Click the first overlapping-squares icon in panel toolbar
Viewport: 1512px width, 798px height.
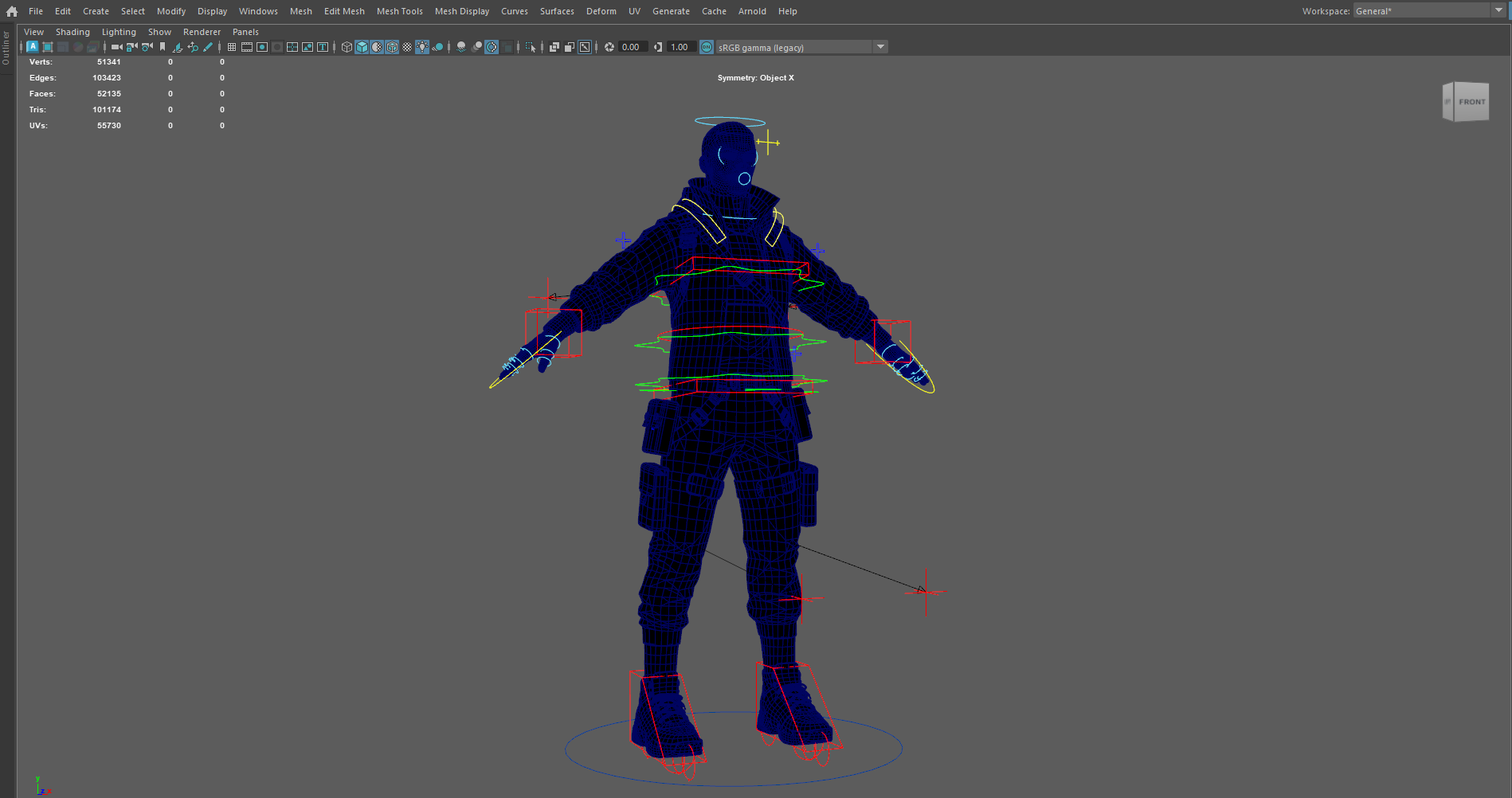(x=554, y=47)
